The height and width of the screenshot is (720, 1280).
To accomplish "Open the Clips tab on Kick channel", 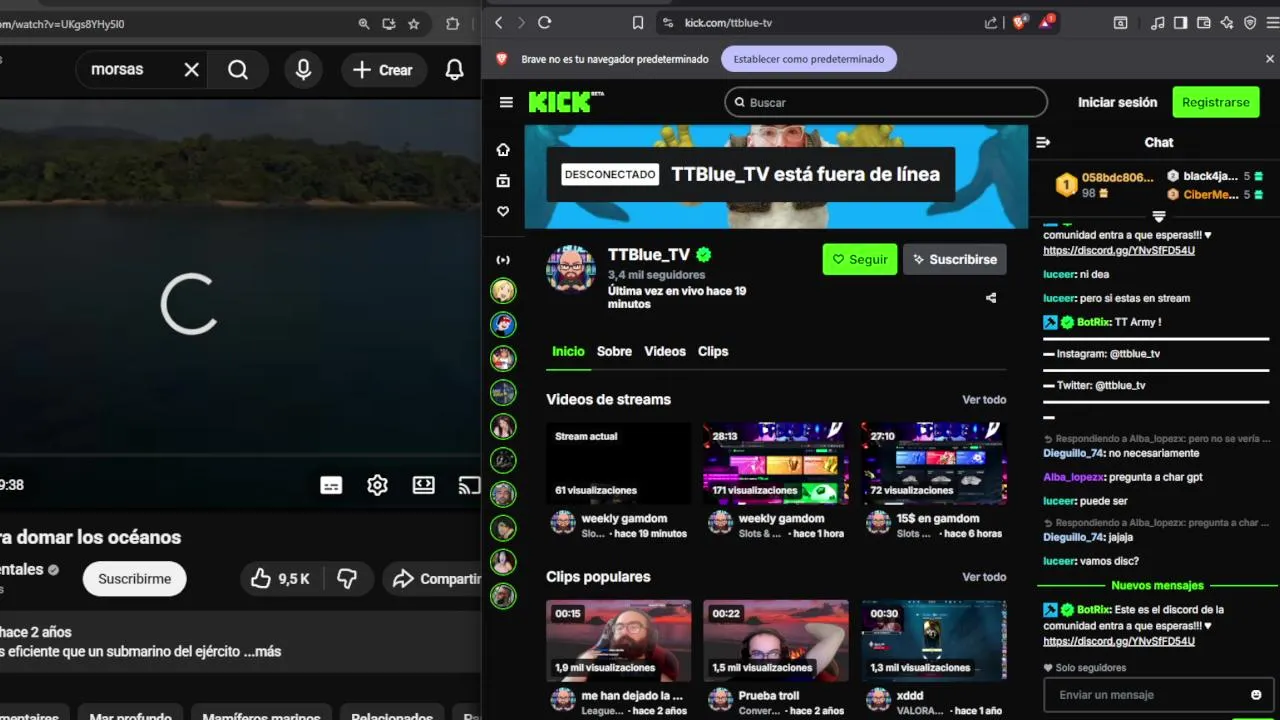I will (x=713, y=351).
